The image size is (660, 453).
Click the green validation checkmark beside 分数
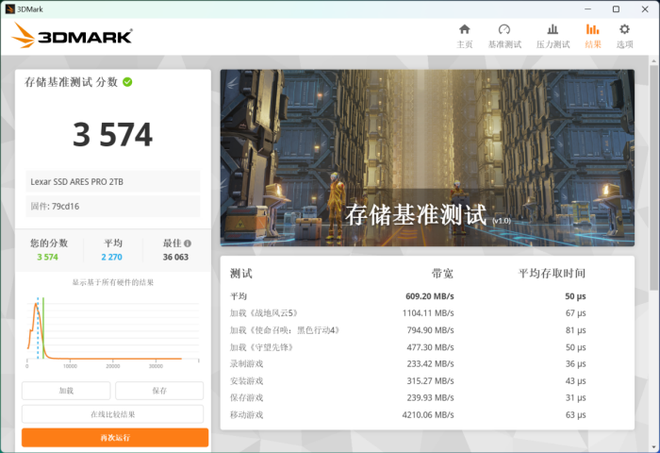click(128, 82)
